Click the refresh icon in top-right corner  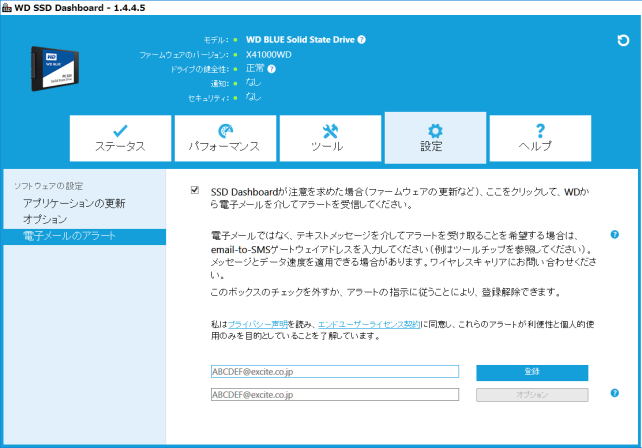[623, 40]
